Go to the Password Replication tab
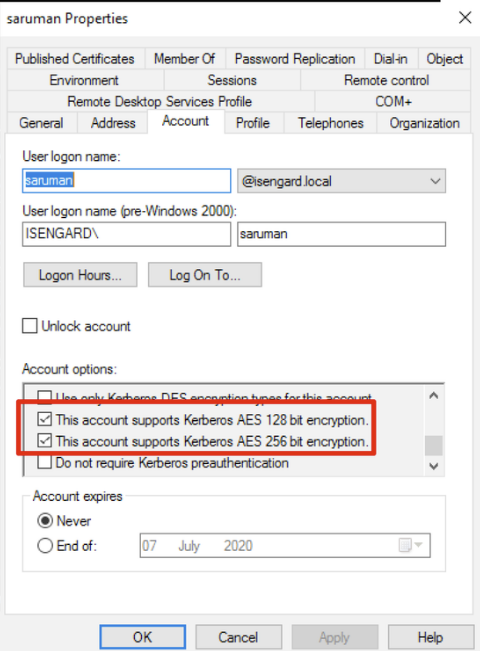Image resolution: width=480 pixels, height=651 pixels. [295, 59]
